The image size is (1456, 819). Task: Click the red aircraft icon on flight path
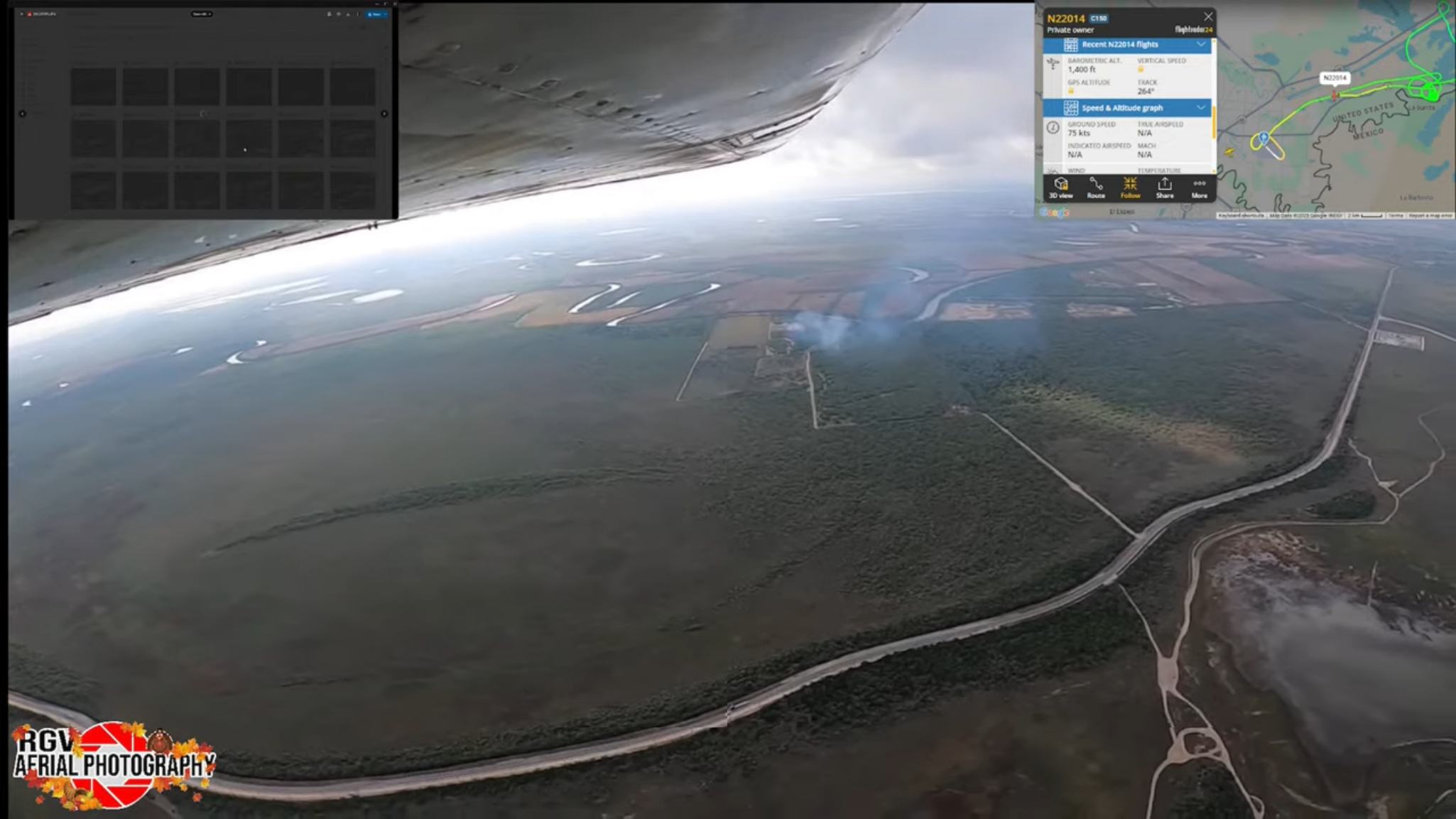point(1334,95)
